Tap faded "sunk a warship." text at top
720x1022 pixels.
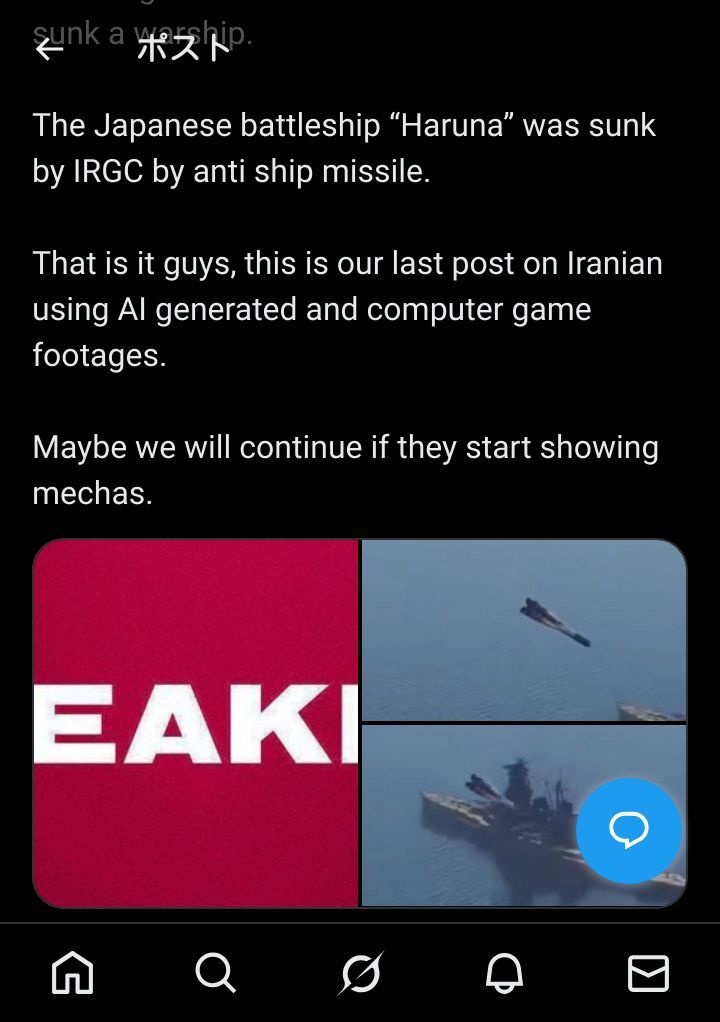point(142,33)
